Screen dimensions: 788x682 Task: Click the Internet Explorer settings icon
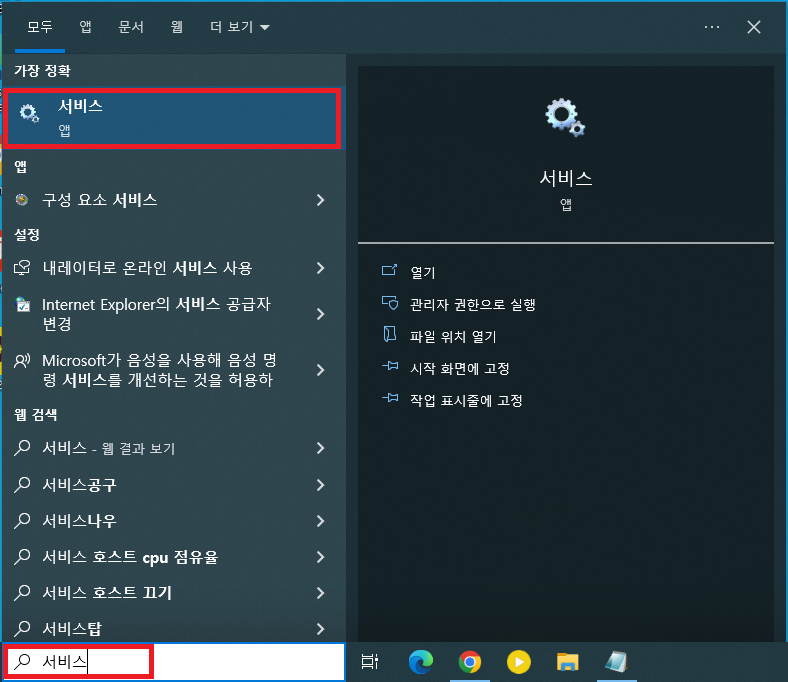(x=22, y=305)
